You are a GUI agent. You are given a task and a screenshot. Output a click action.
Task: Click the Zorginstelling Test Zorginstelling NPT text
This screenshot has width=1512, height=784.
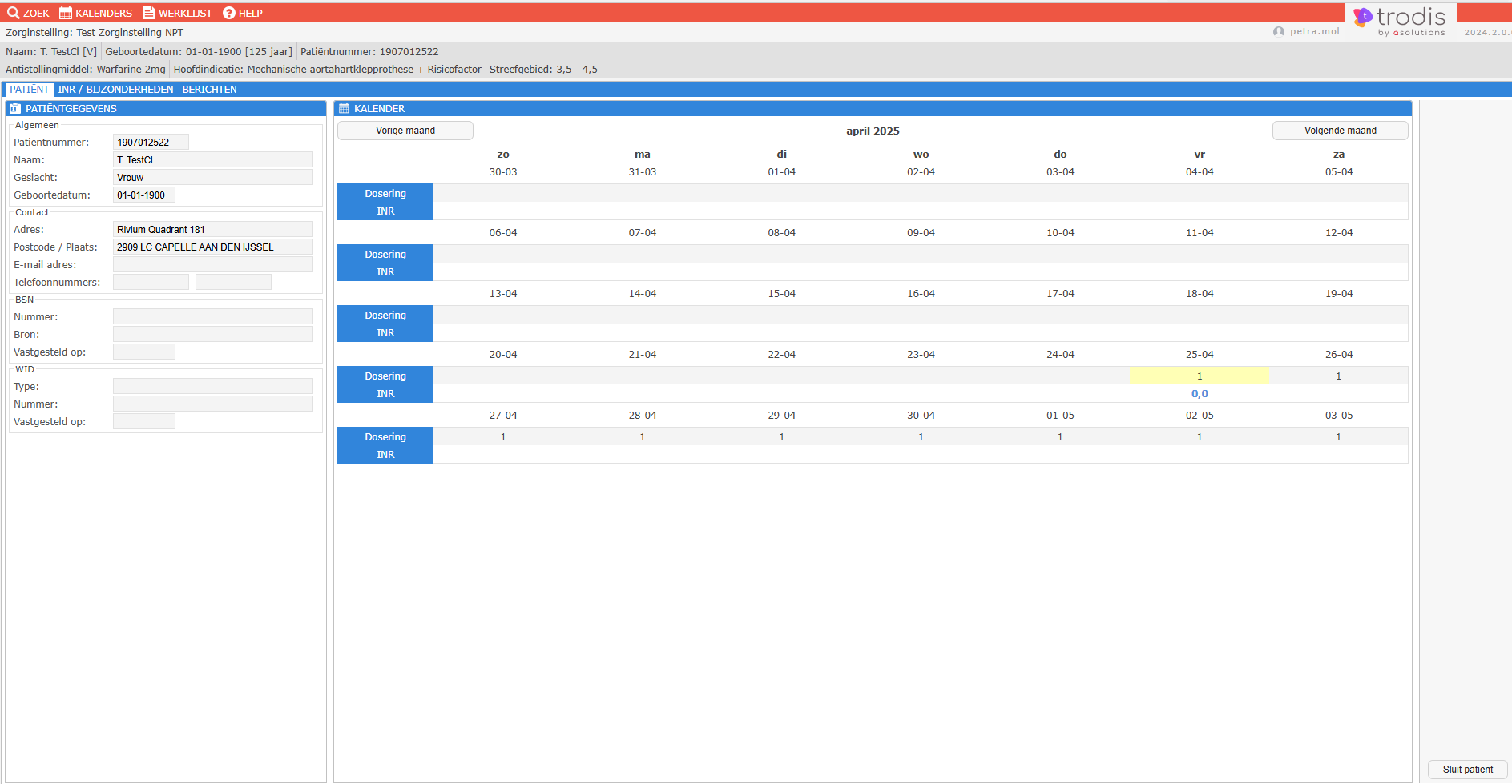[x=95, y=33]
